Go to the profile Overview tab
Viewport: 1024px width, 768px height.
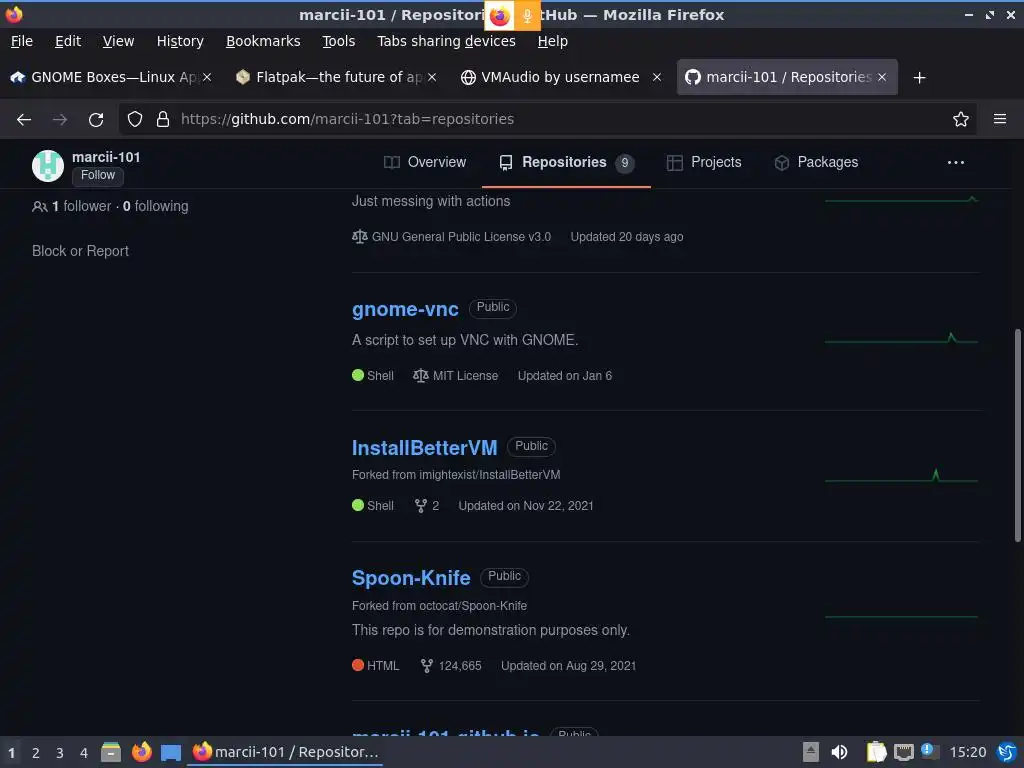(425, 163)
